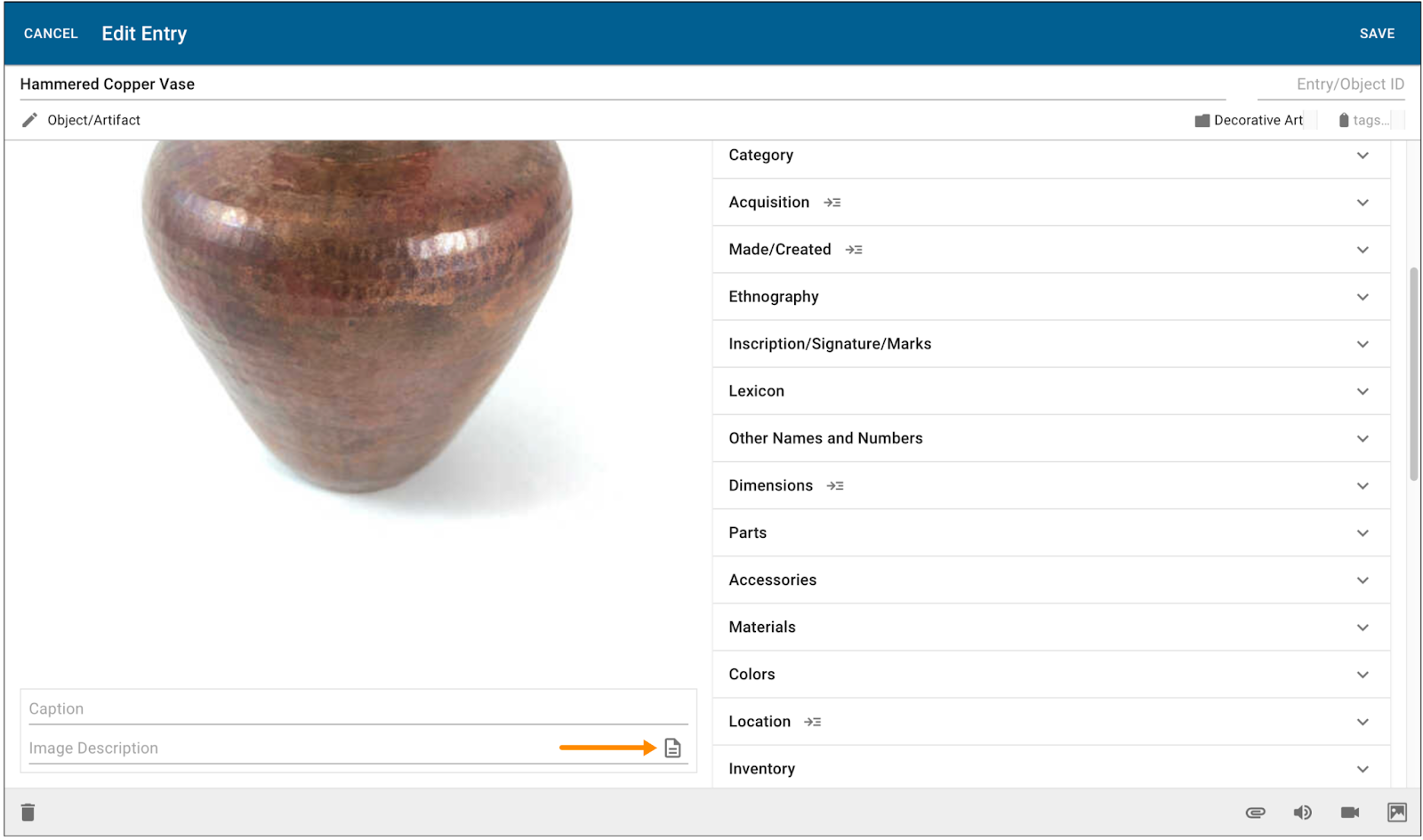Click the tags input field
The width and height of the screenshot is (1423, 840).
[x=1371, y=120]
